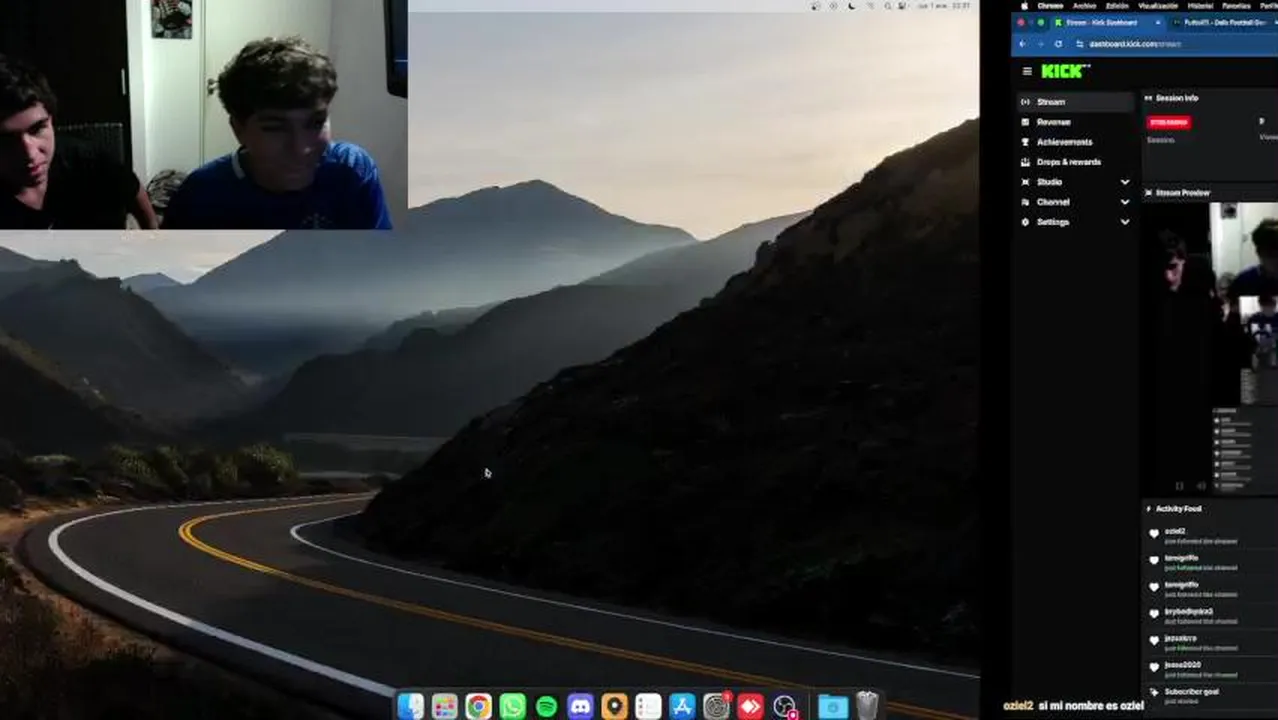1278x720 pixels.
Task: Open the orange map-pin dock app
Action: [614, 706]
